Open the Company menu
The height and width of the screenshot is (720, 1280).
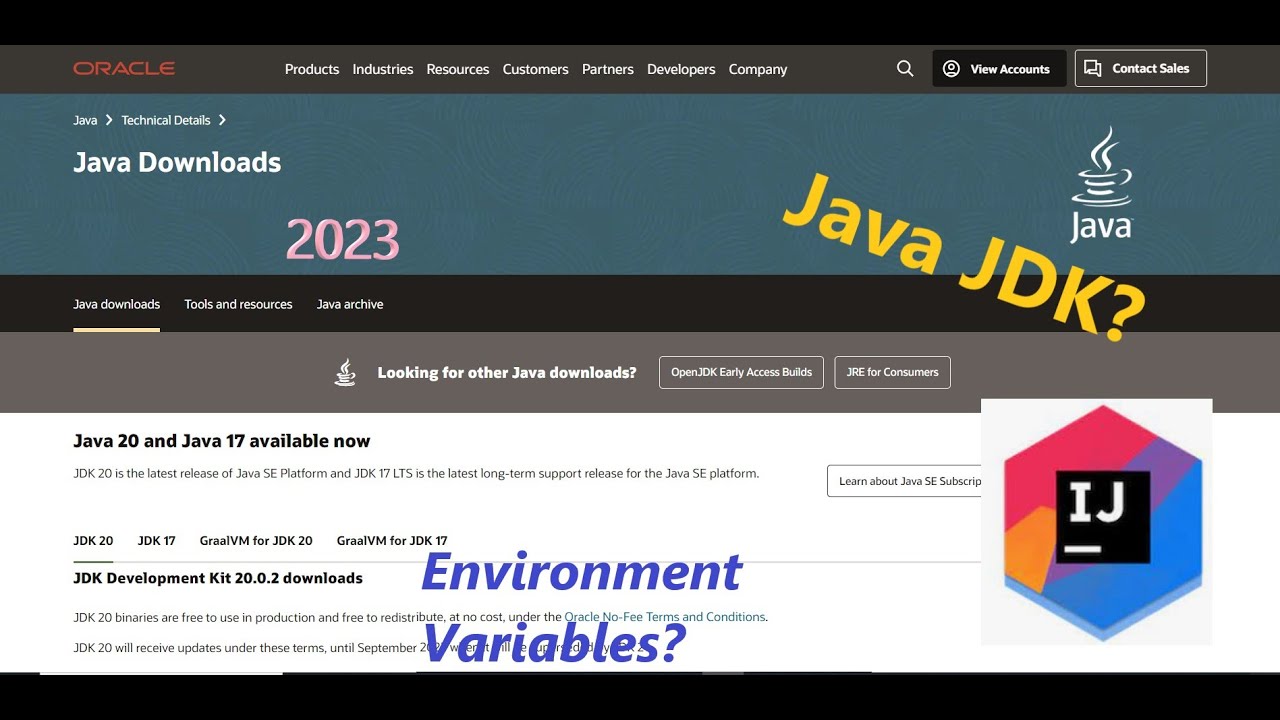[x=758, y=69]
